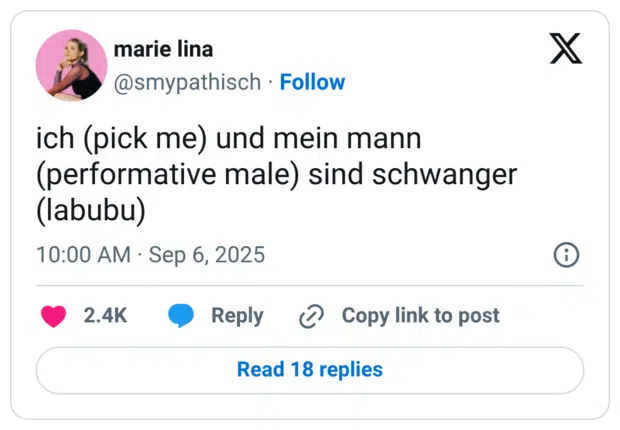Click the 10:00 AM · Sep 6, 2025 timestamp
This screenshot has height=430, width=620.
click(x=150, y=255)
